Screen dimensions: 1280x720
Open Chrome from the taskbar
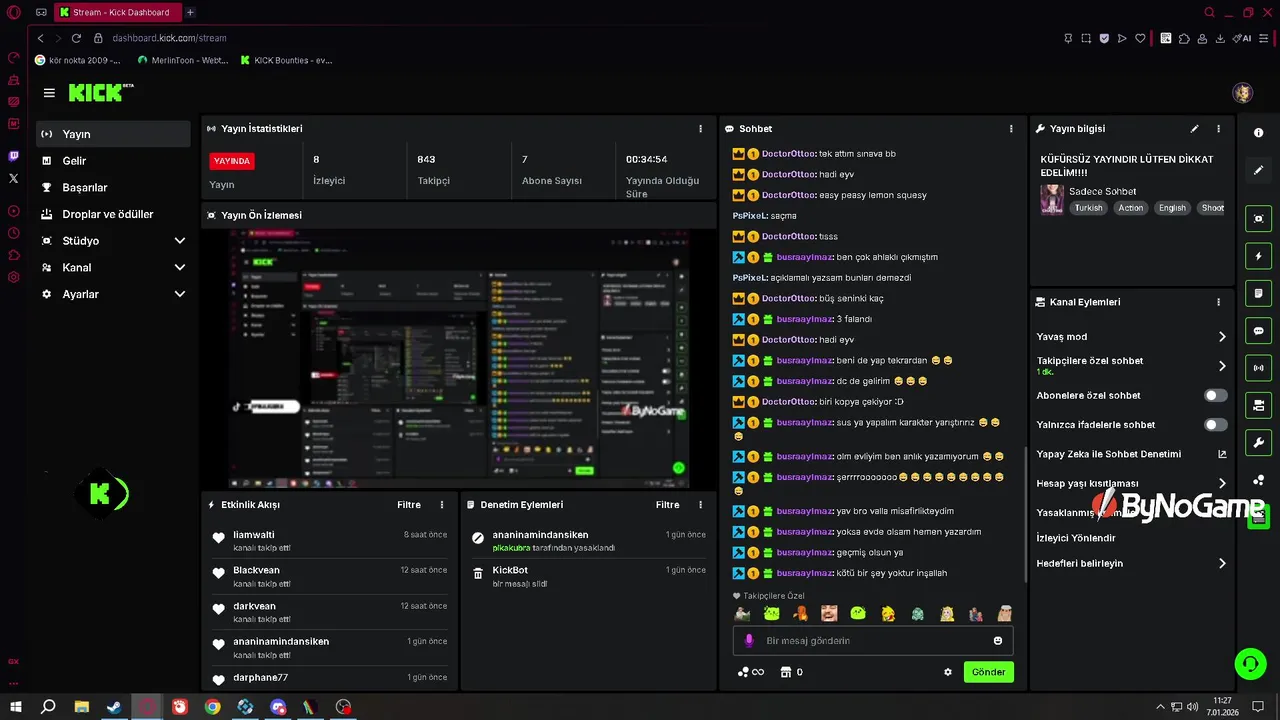[212, 707]
